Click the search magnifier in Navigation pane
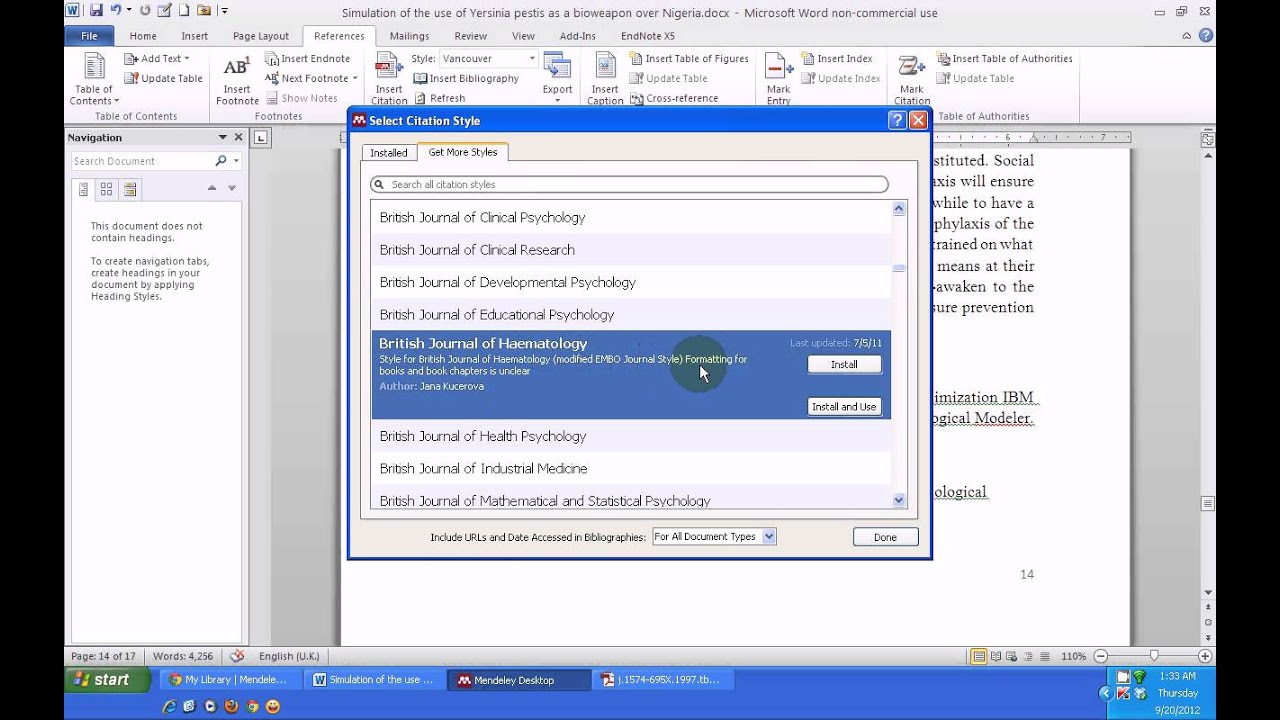Image resolution: width=1280 pixels, height=720 pixels. click(x=221, y=161)
